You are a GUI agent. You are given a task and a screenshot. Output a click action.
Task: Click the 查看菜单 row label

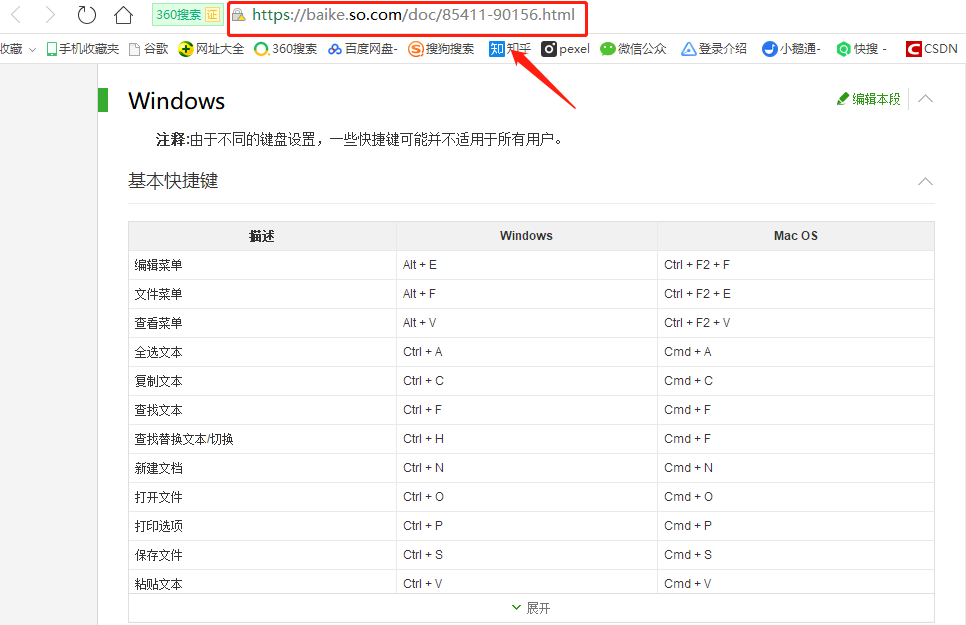158,323
